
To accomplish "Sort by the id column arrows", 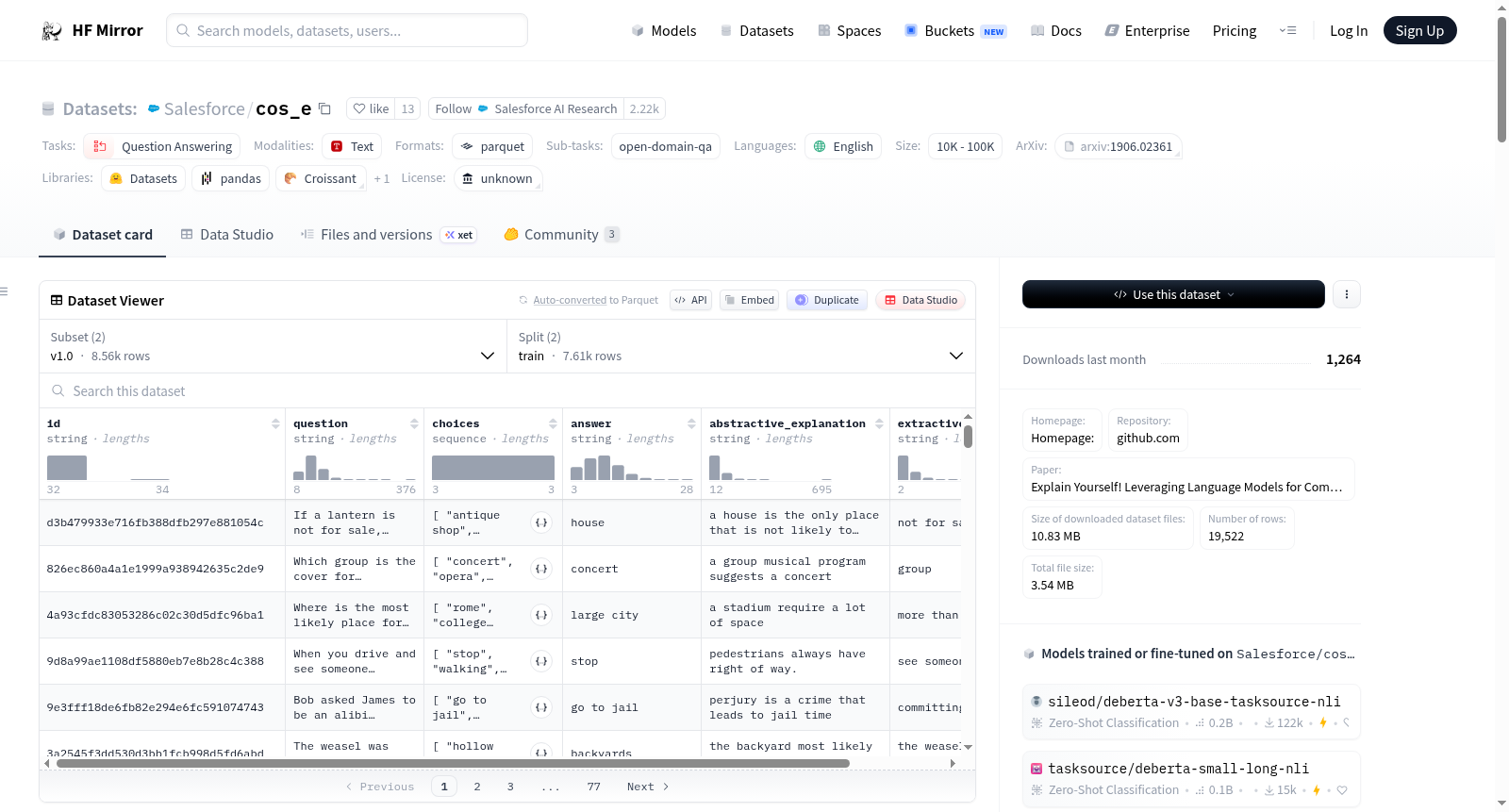I will (x=275, y=423).
